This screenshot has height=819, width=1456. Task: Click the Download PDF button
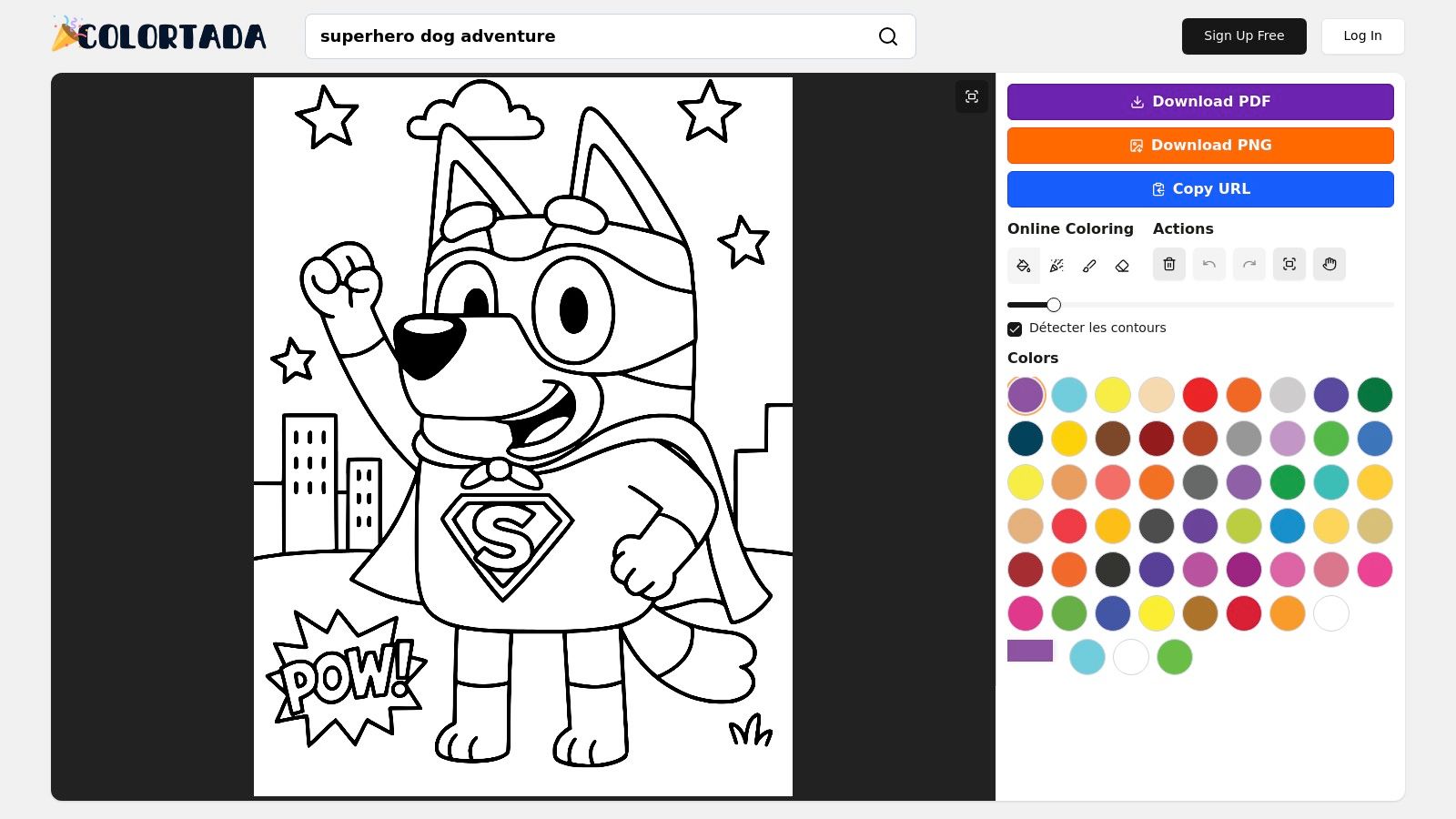click(1199, 101)
